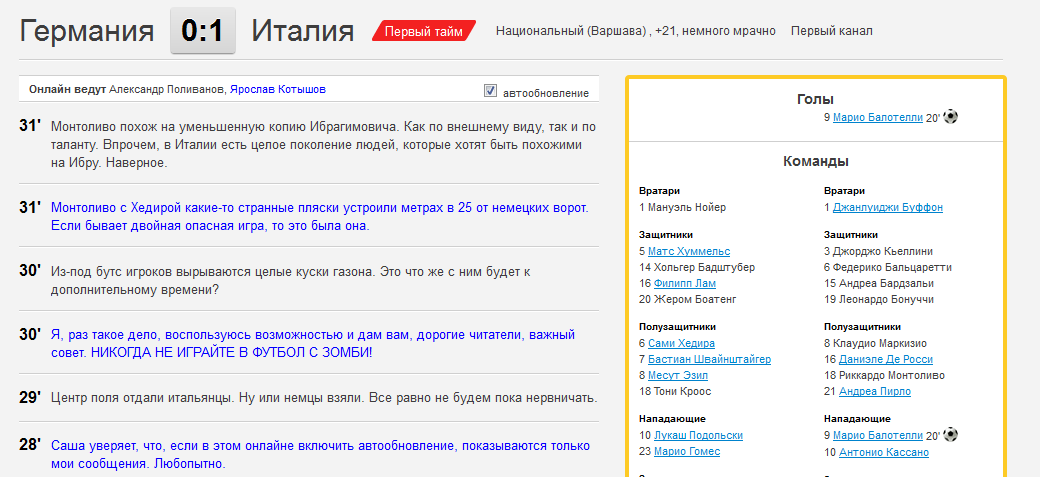Click the soccer ball icon in Голы section
Image resolution: width=1040 pixels, height=477 pixels.
tap(950, 117)
